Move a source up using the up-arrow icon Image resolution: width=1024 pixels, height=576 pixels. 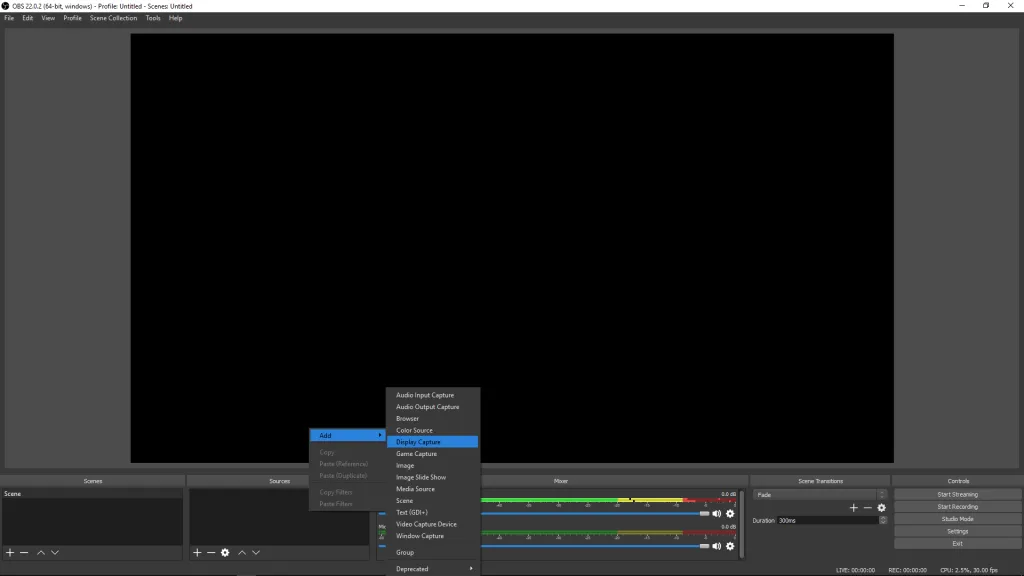click(x=242, y=552)
